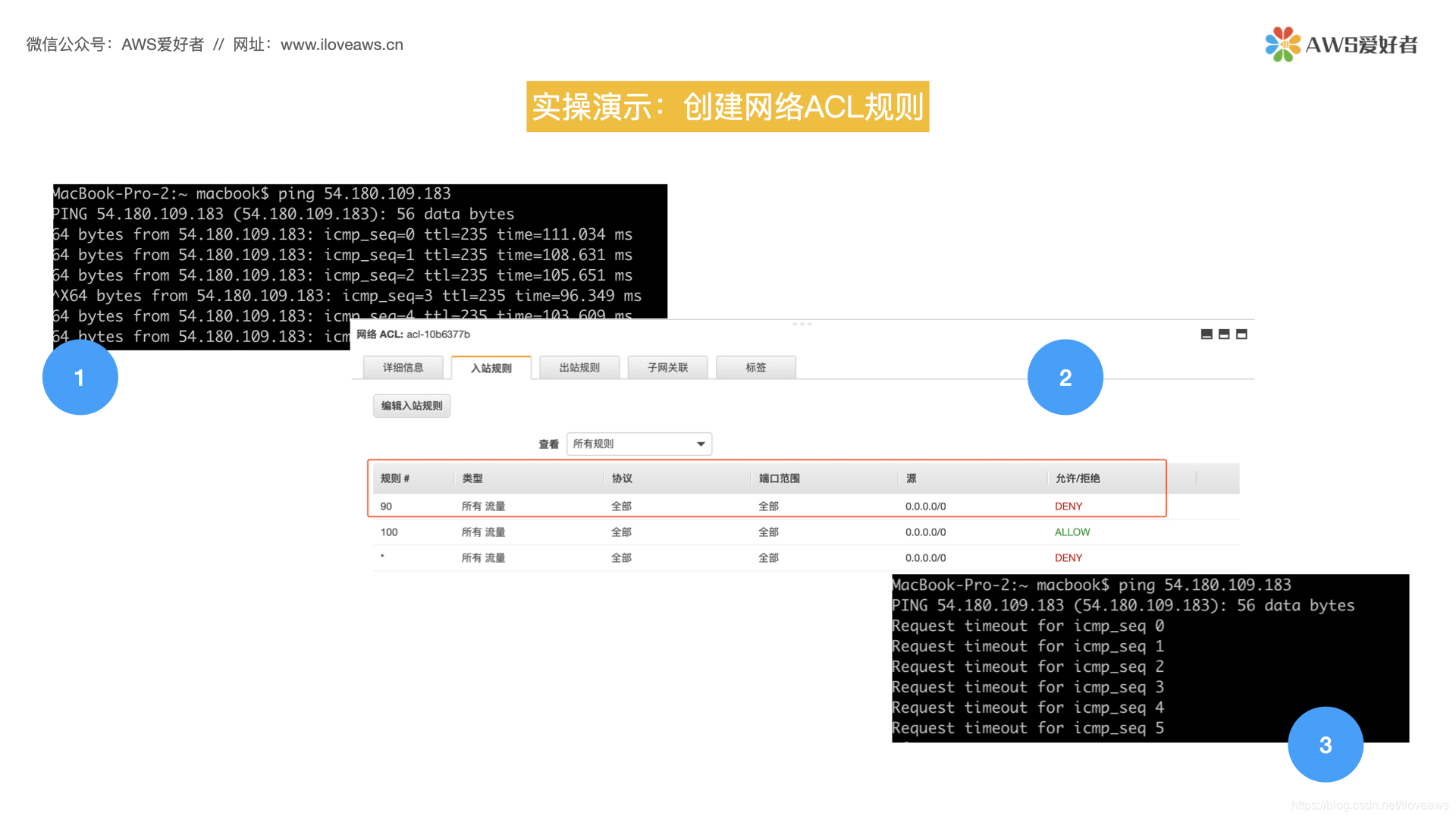Click the panel resize drag handle dots
The width and height of the screenshot is (1456, 819).
point(802,324)
